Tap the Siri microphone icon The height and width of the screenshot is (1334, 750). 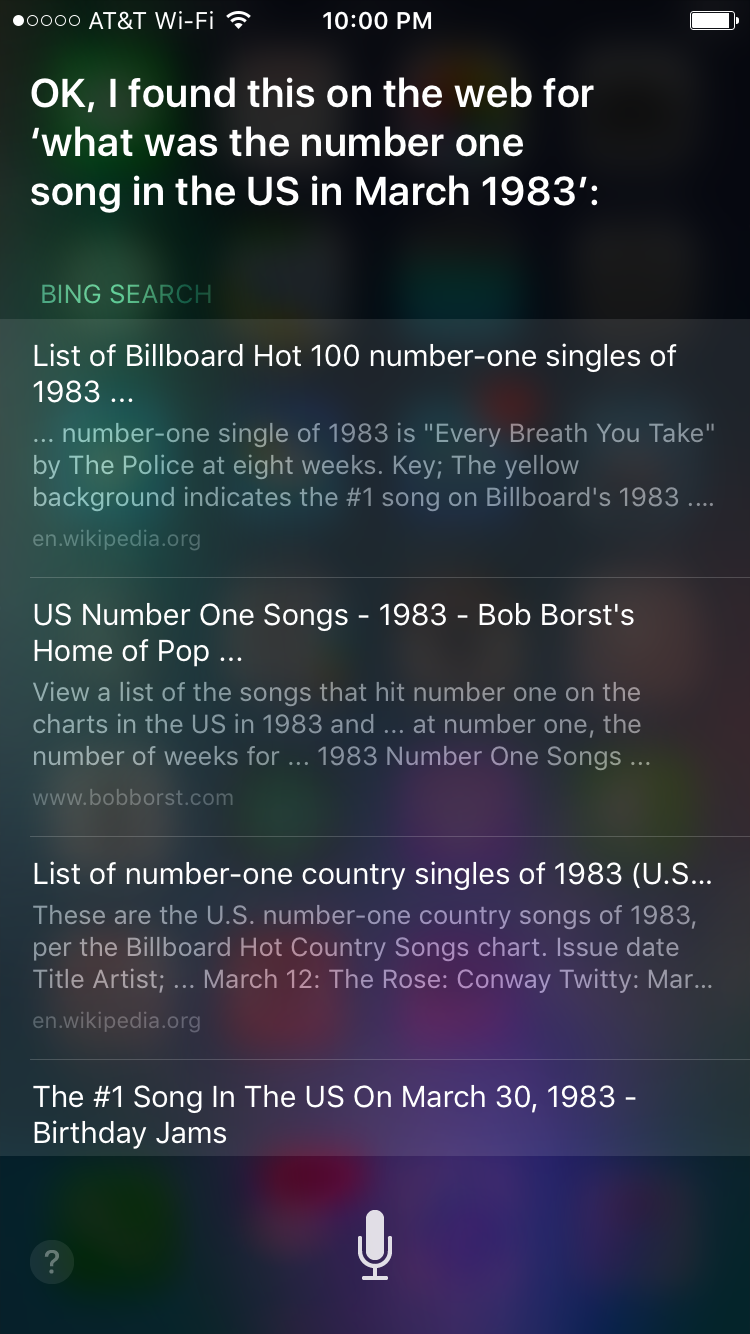375,1245
